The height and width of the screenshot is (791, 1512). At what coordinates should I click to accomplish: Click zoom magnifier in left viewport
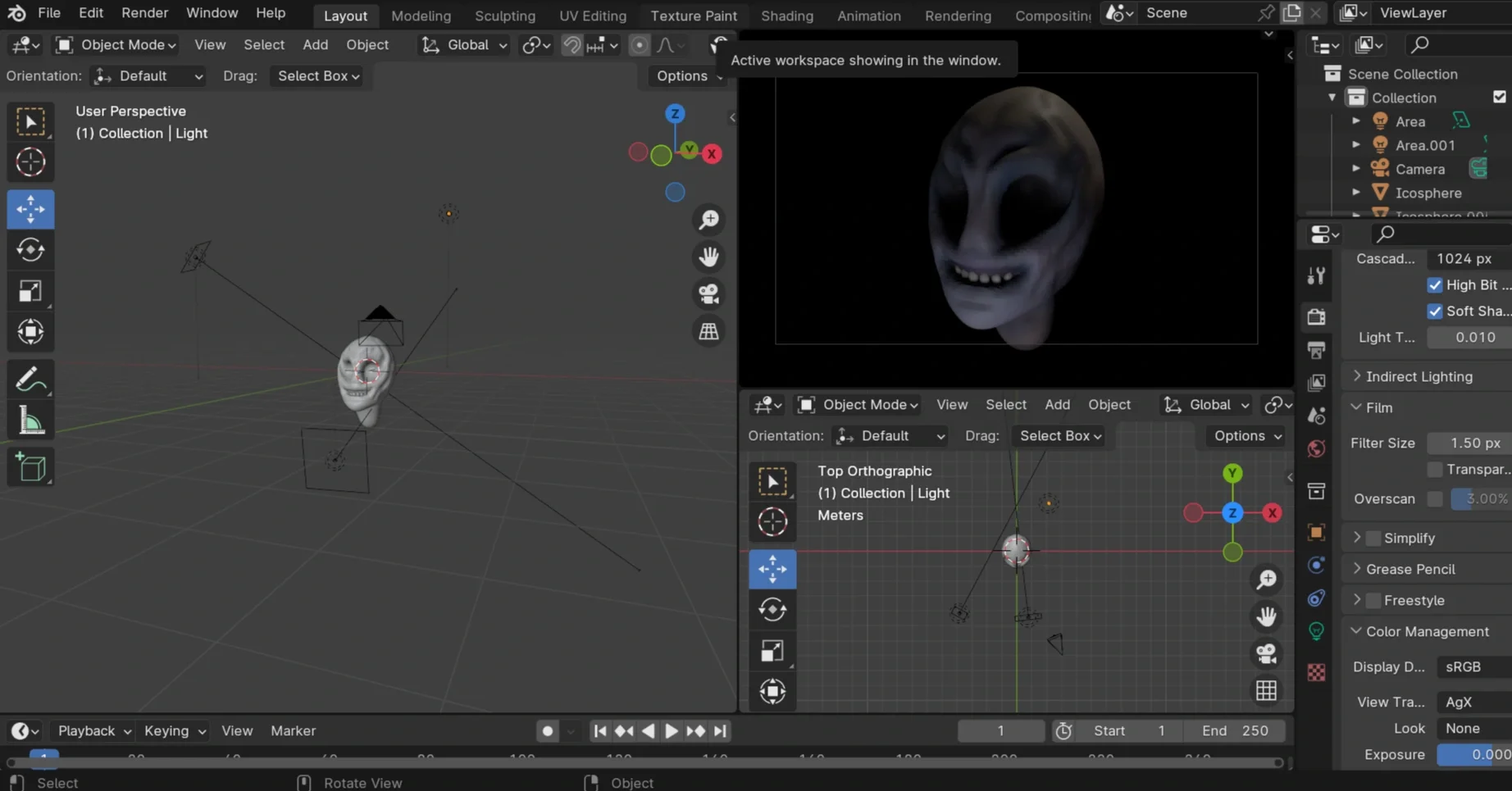[x=708, y=220]
